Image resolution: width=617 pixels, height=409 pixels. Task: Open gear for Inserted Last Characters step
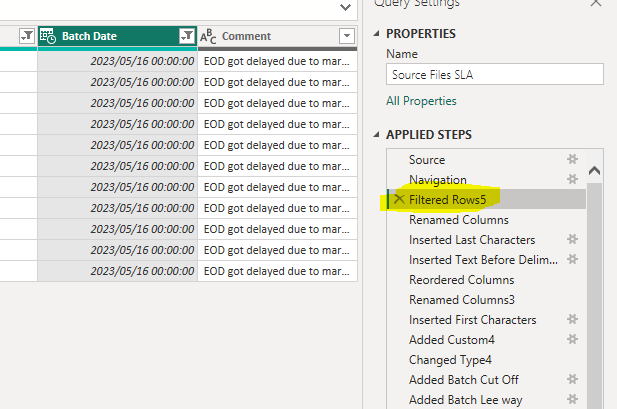(x=572, y=239)
